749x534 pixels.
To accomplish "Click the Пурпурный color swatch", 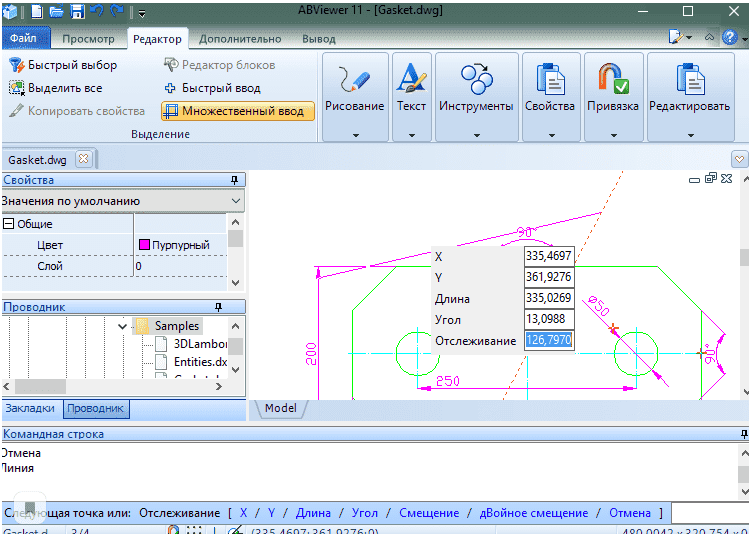I will pos(143,244).
